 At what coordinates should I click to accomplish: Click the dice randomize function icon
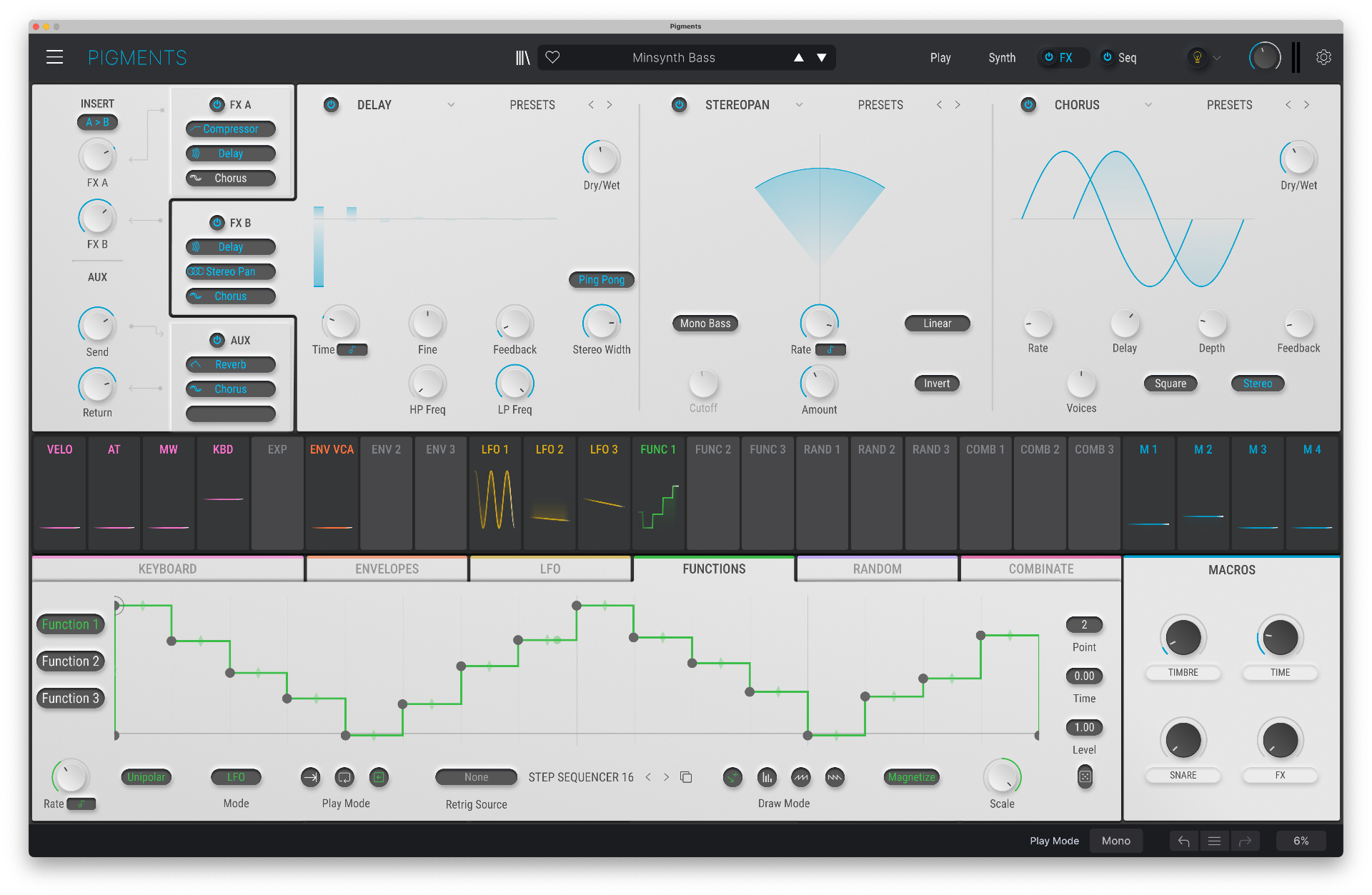(x=1085, y=776)
